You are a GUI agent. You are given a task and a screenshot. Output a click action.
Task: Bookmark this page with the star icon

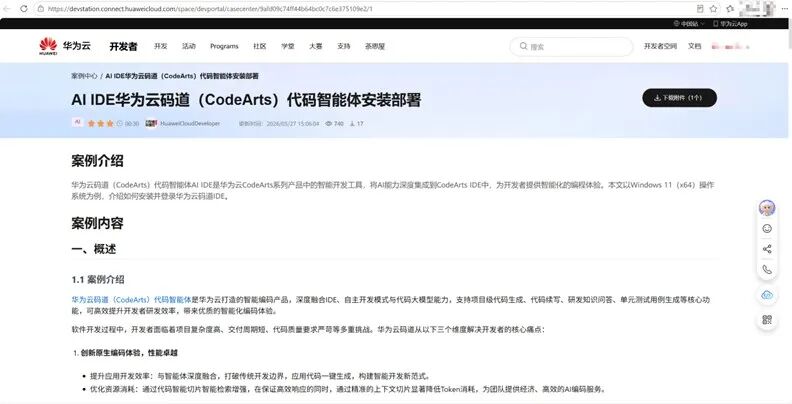point(713,9)
